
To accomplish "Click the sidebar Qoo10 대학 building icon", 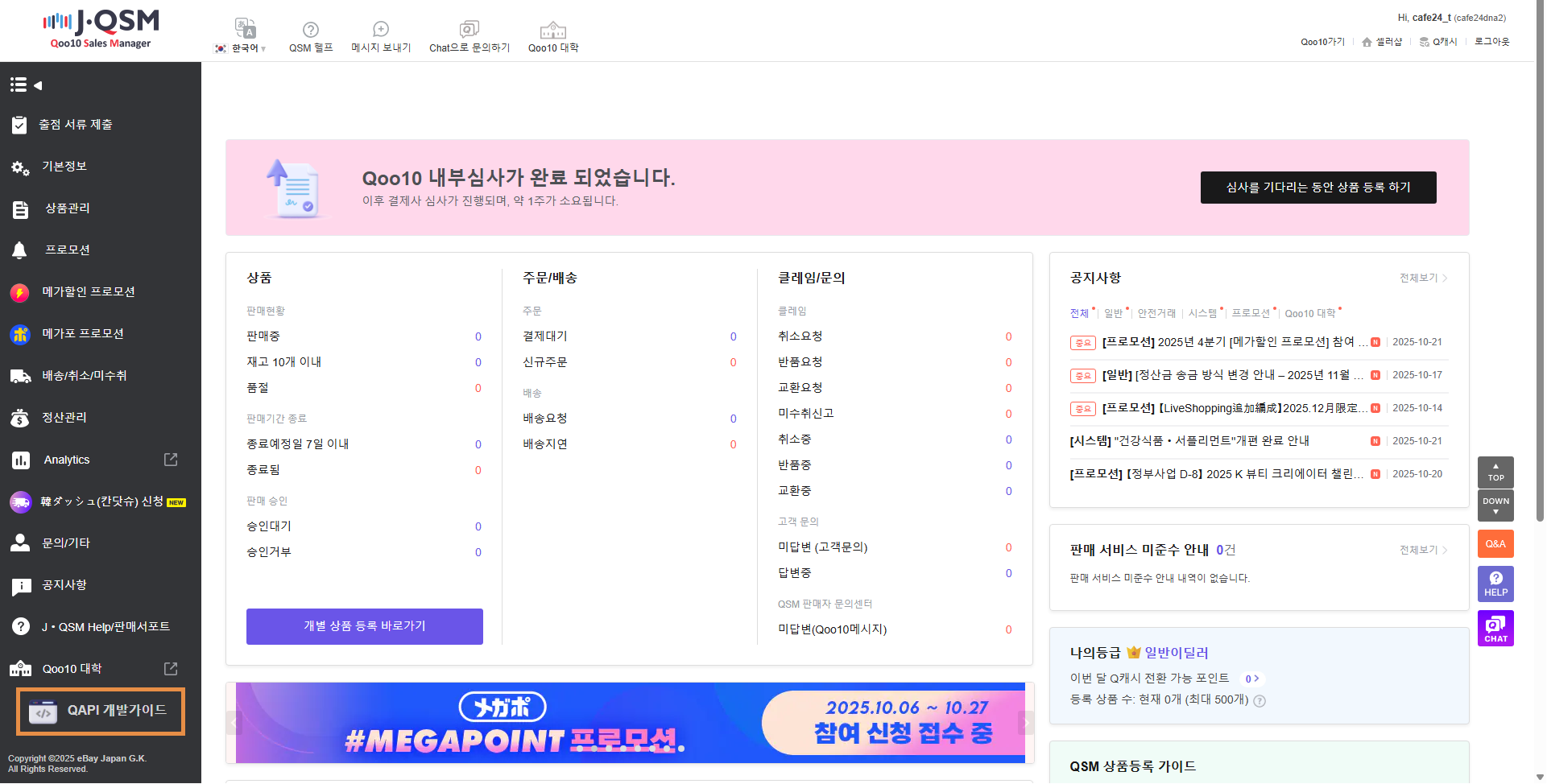I will [20, 669].
